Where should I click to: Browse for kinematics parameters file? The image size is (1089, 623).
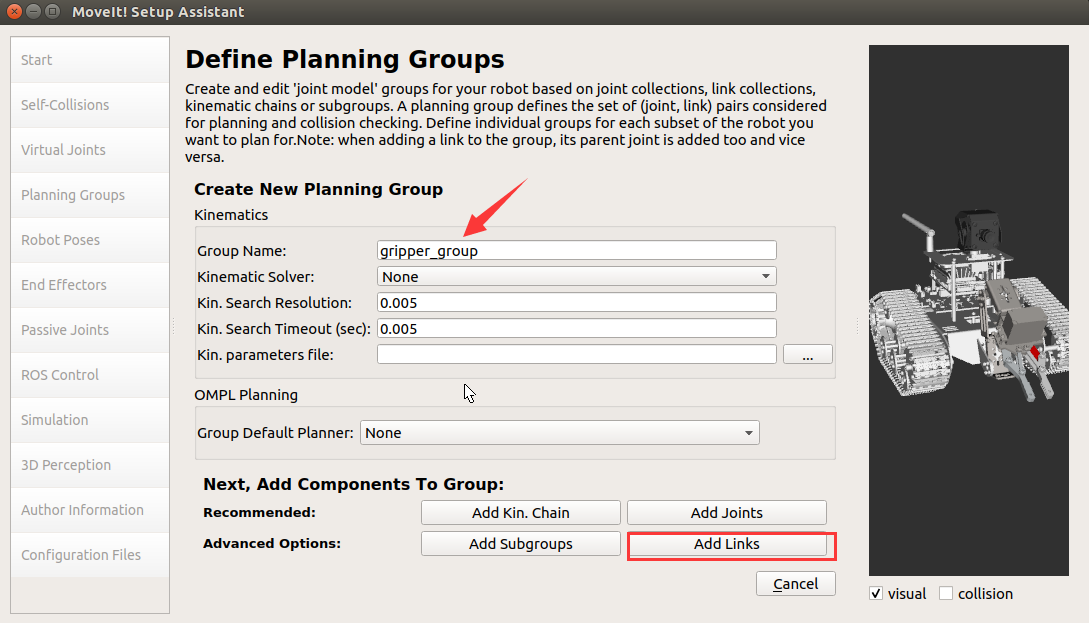pos(808,355)
